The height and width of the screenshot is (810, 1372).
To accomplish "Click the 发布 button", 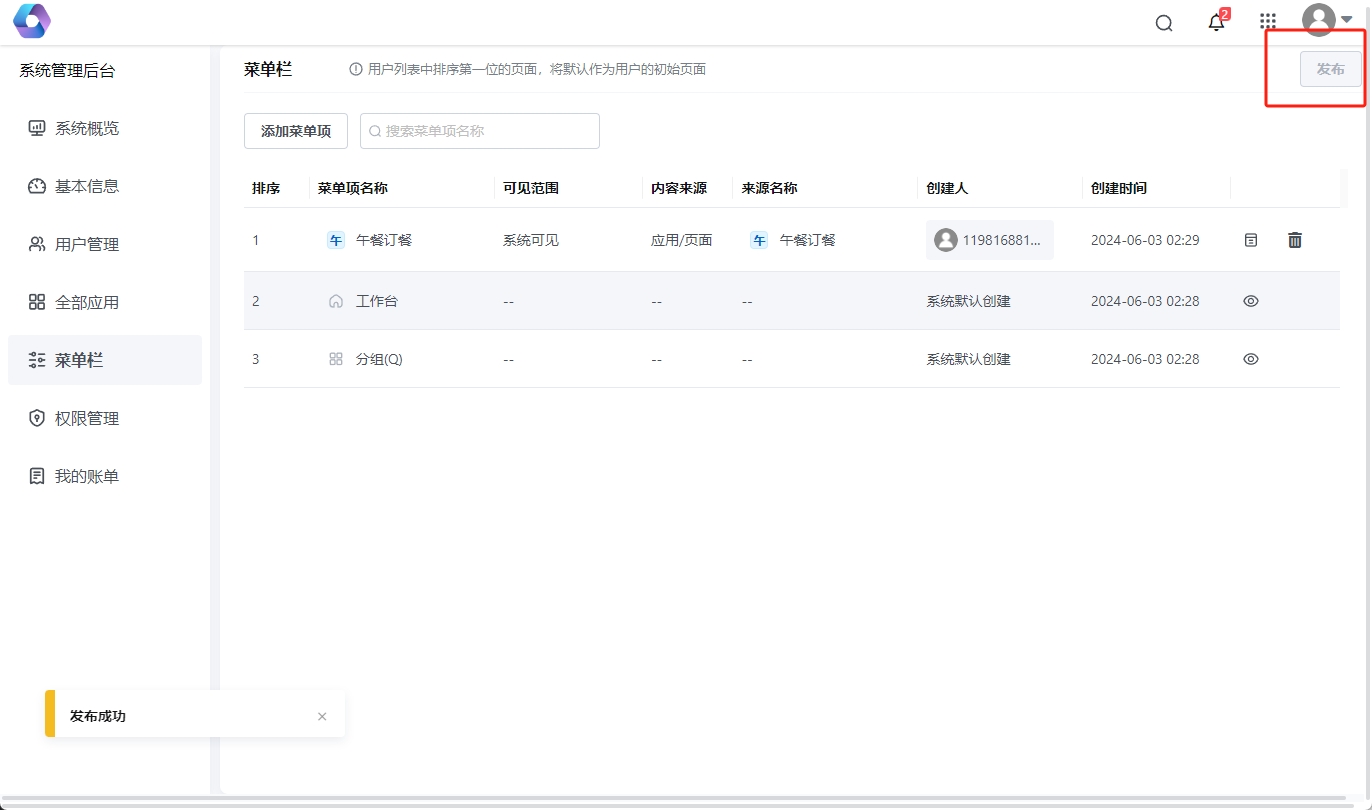I will tap(1331, 69).
